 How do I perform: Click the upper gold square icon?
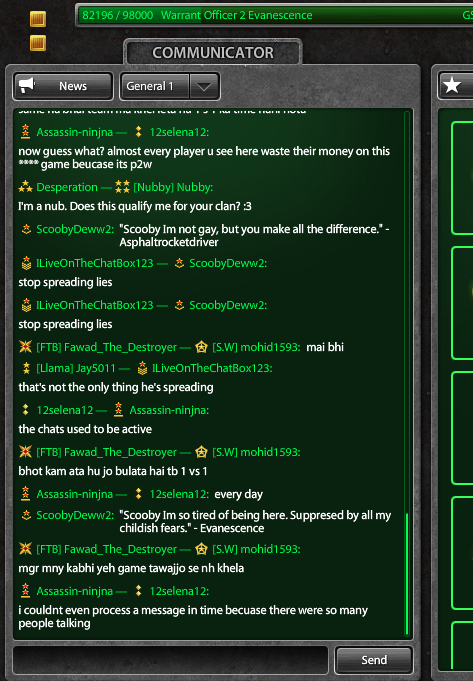[38, 19]
